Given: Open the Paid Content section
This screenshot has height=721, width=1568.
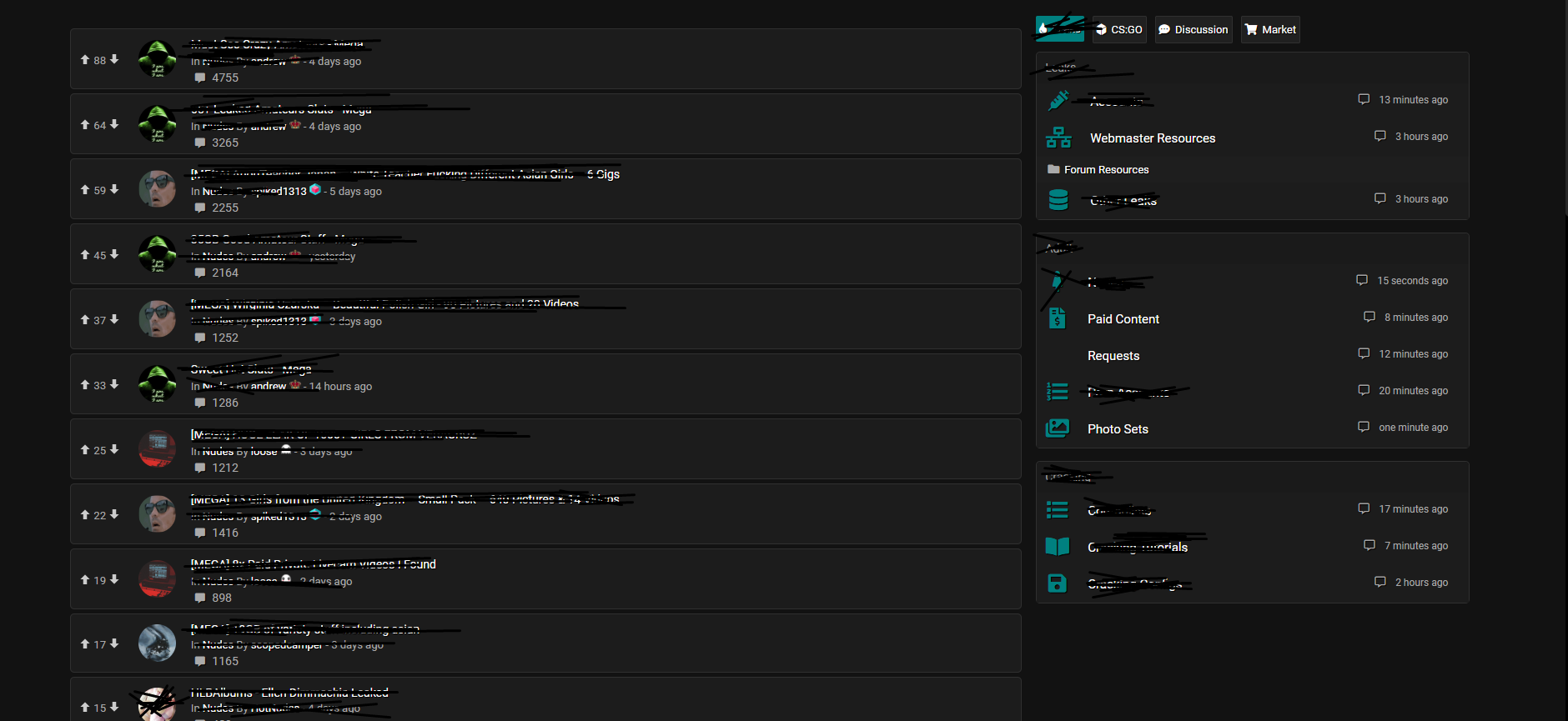Looking at the screenshot, I should [x=1123, y=319].
